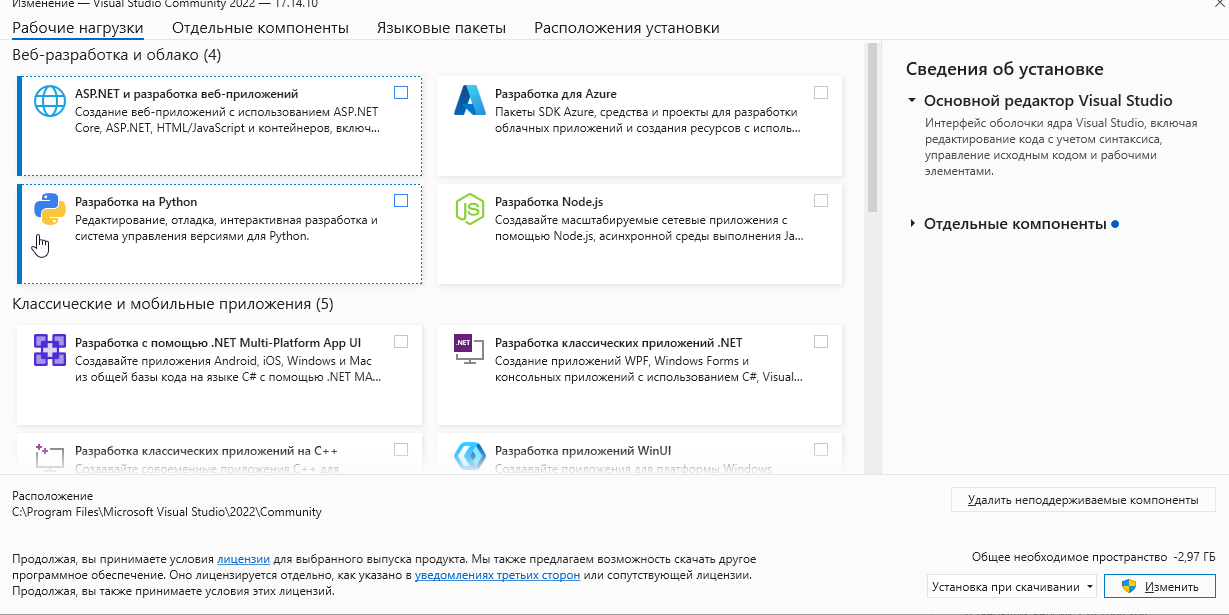Click the Node.js hexagon icon
Viewport: 1229px width, 615px height.
pos(470,209)
